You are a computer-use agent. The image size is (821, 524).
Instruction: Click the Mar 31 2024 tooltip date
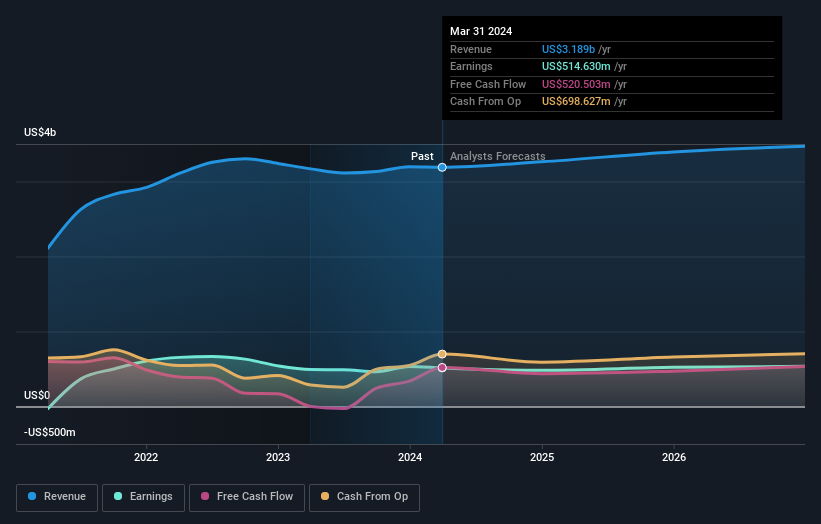pyautogui.click(x=481, y=31)
